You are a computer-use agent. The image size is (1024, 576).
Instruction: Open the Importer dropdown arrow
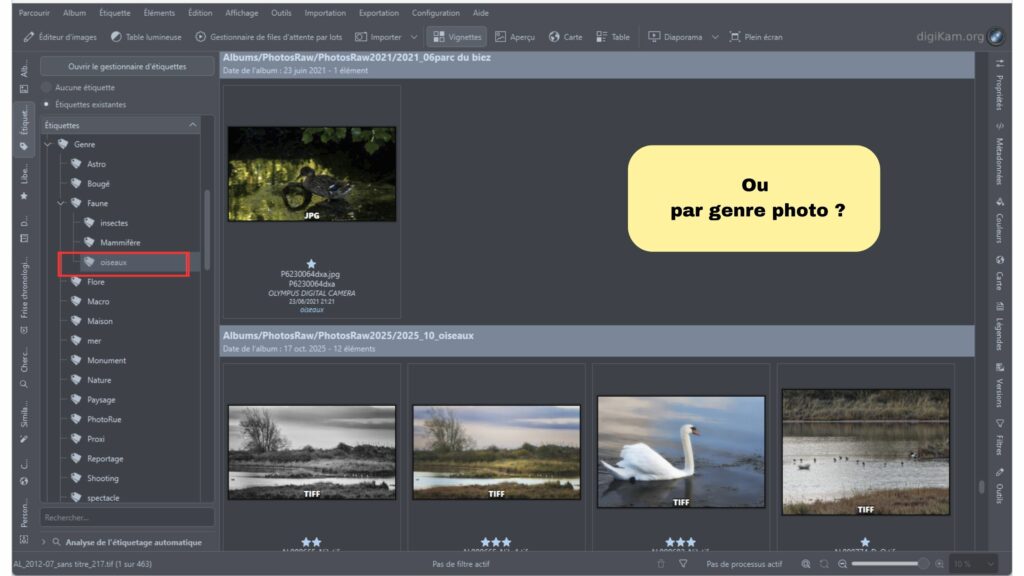point(414,37)
